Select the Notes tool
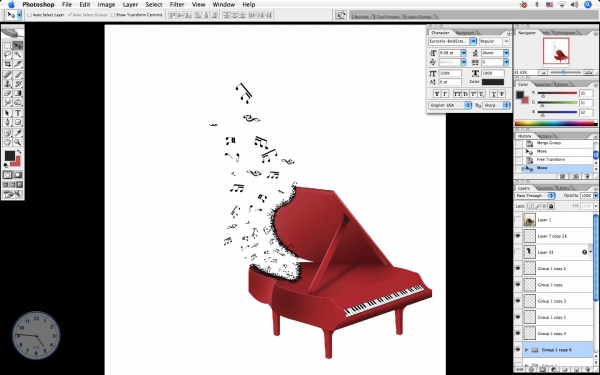Viewport: 600px width, 375px height. [x=7, y=133]
